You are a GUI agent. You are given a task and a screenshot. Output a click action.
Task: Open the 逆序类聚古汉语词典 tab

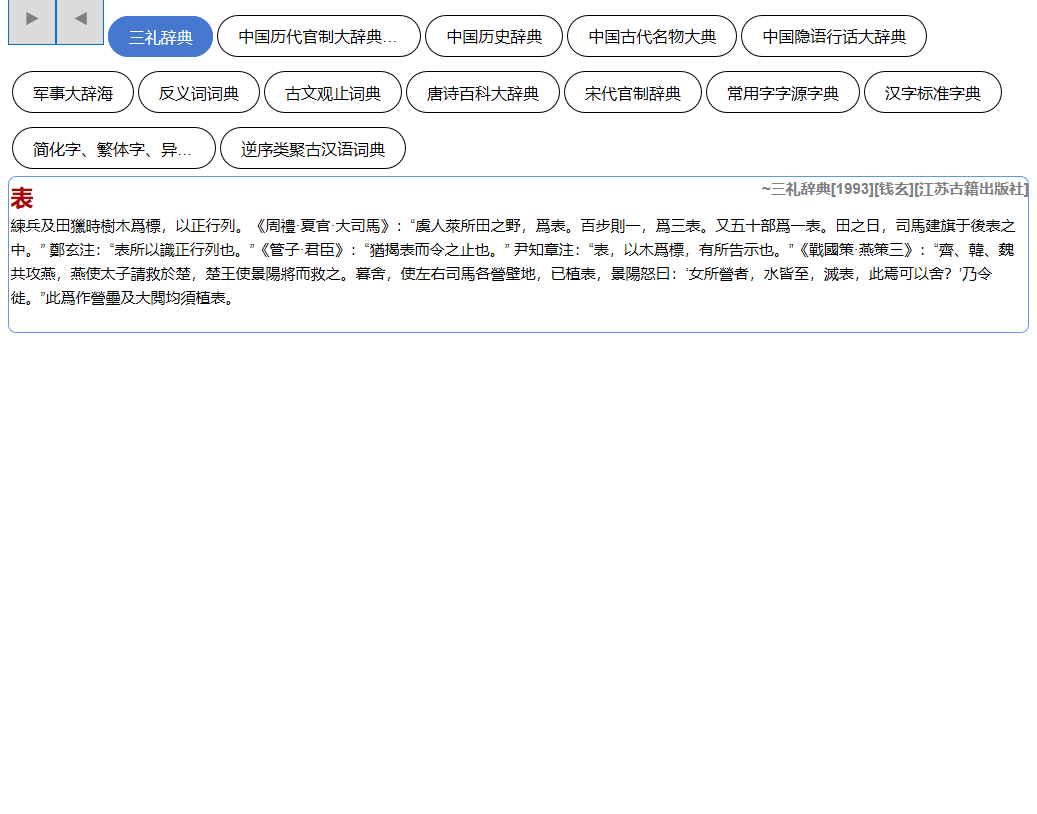click(313, 149)
